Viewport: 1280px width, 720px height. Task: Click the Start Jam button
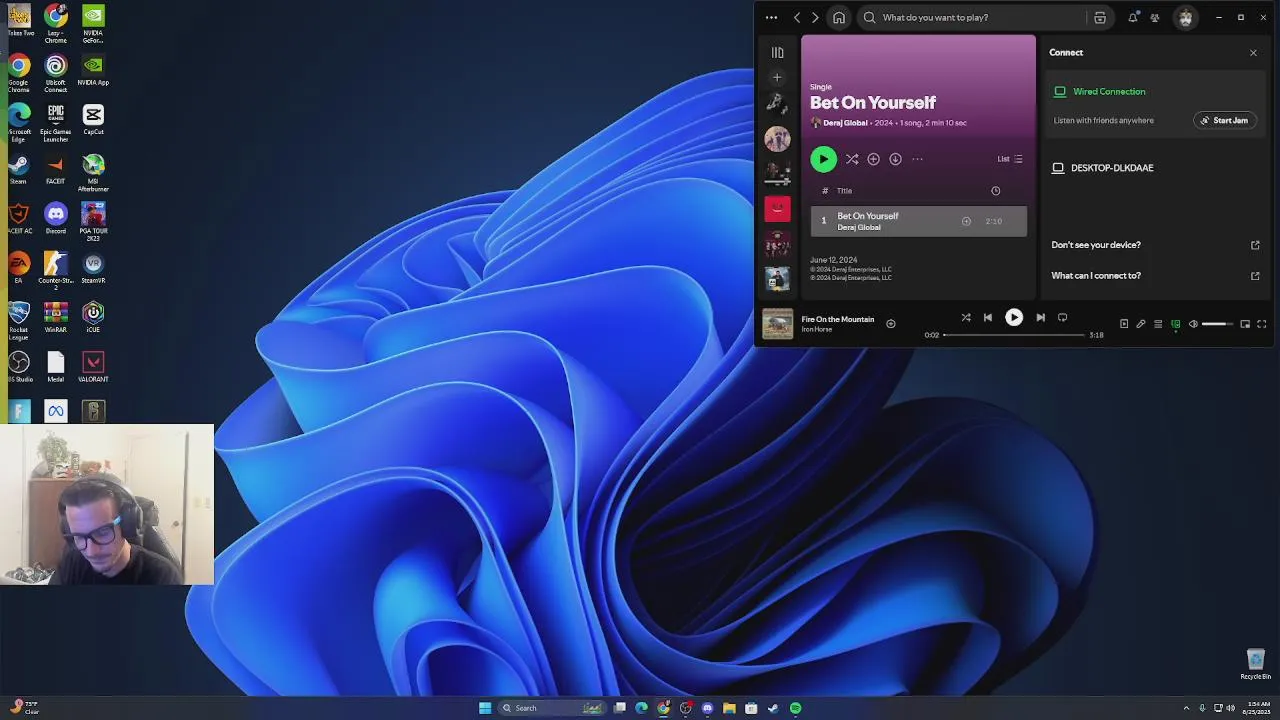tap(1224, 120)
